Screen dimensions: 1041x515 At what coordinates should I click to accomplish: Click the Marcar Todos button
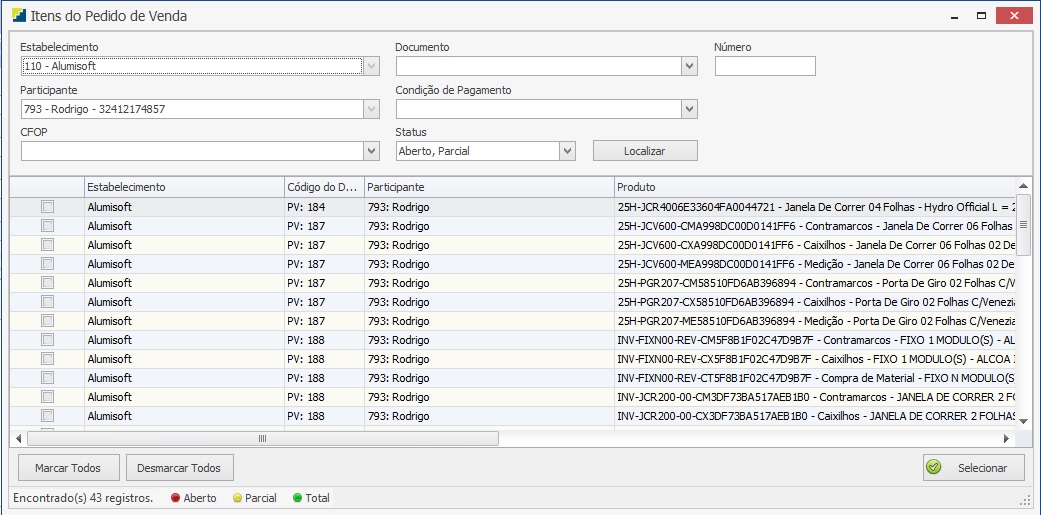click(x=68, y=468)
